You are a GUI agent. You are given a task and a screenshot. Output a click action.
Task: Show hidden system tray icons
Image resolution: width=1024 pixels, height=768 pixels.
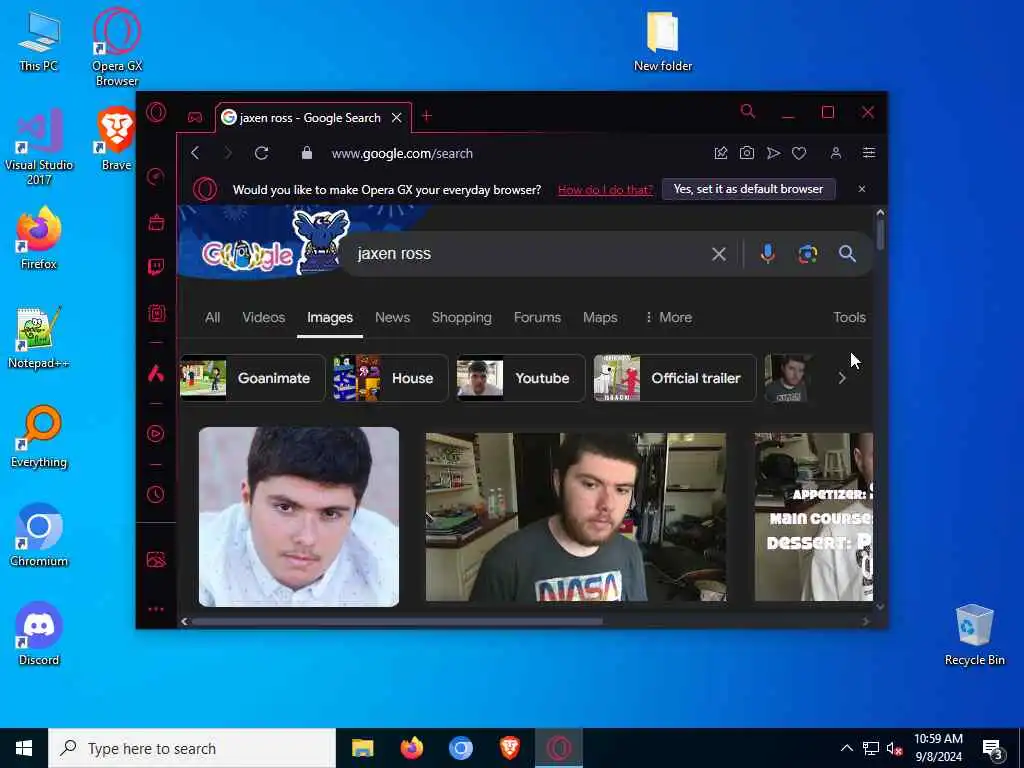[846, 748]
